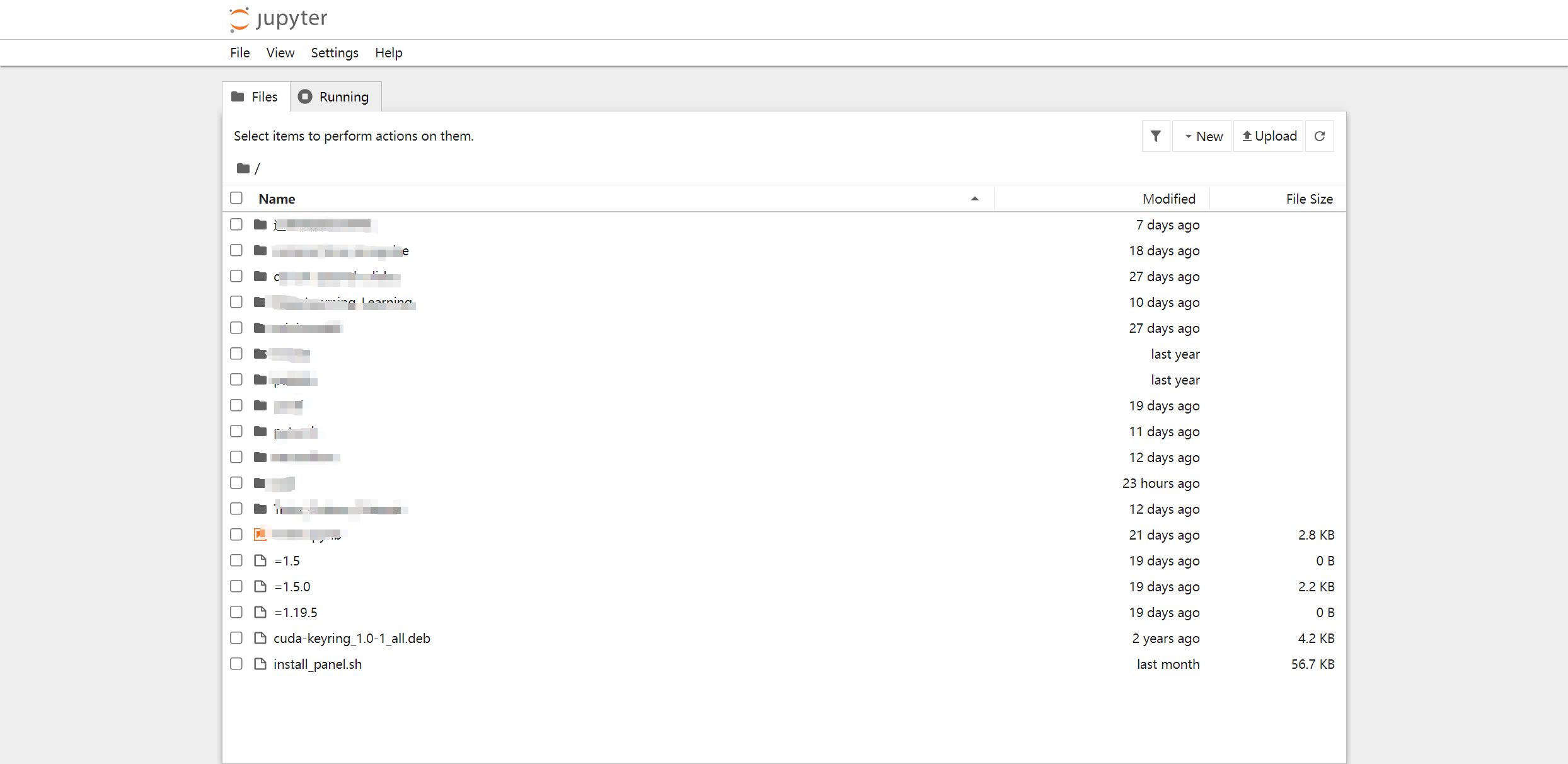Viewport: 1568px width, 764px height.
Task: Open the New dropdown menu
Action: (x=1202, y=136)
